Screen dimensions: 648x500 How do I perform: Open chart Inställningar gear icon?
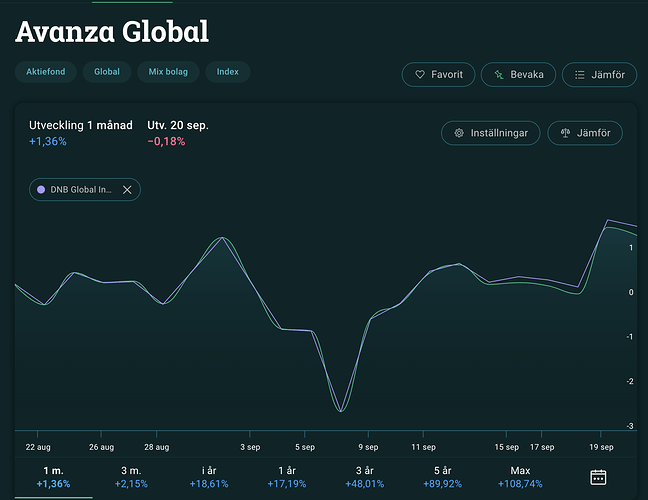coord(459,132)
